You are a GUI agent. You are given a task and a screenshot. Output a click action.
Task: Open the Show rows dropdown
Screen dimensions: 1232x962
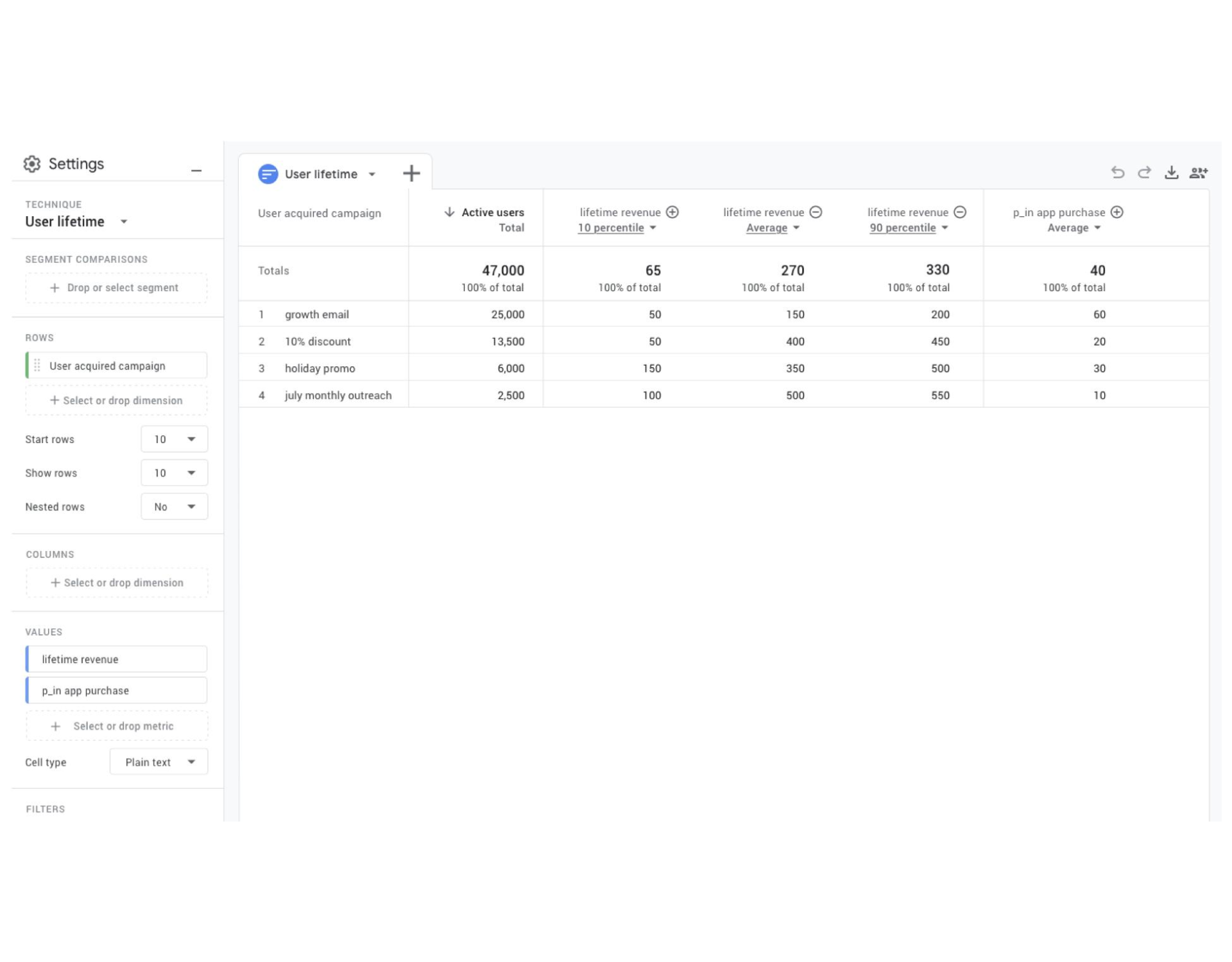[x=174, y=473]
